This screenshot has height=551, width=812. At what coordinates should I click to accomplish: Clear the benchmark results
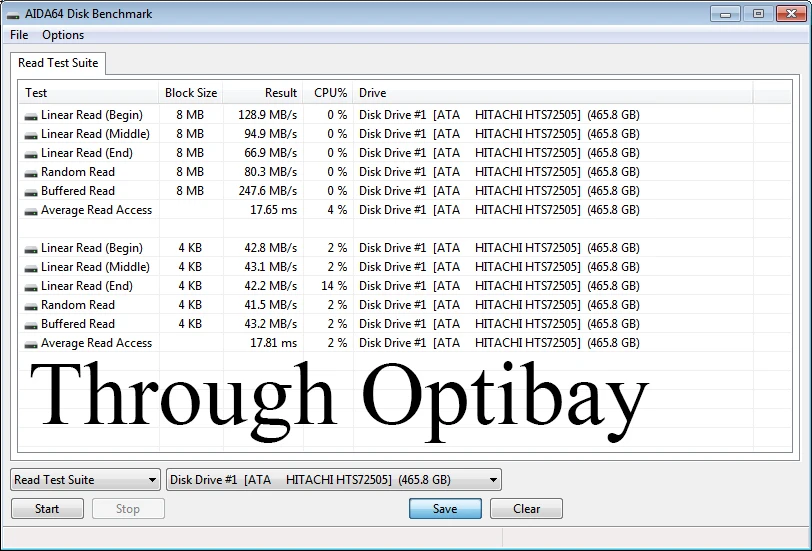pyautogui.click(x=526, y=509)
